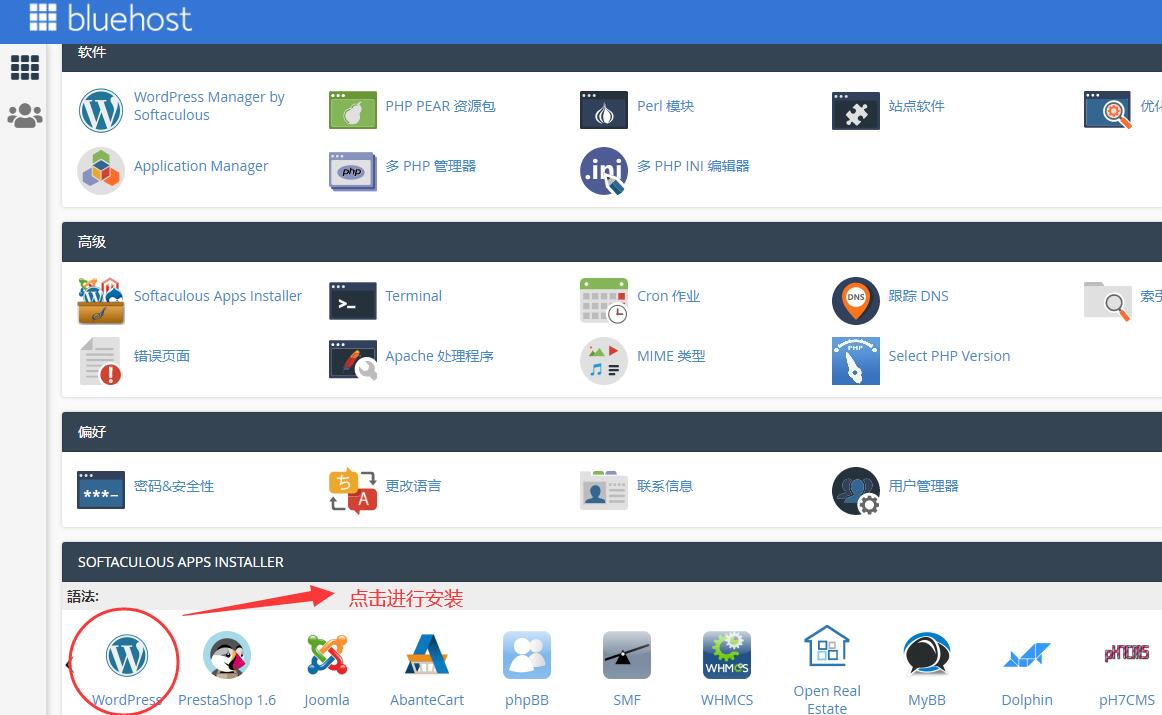
Task: Select the pH7CMS installer icon
Action: [x=1127, y=654]
